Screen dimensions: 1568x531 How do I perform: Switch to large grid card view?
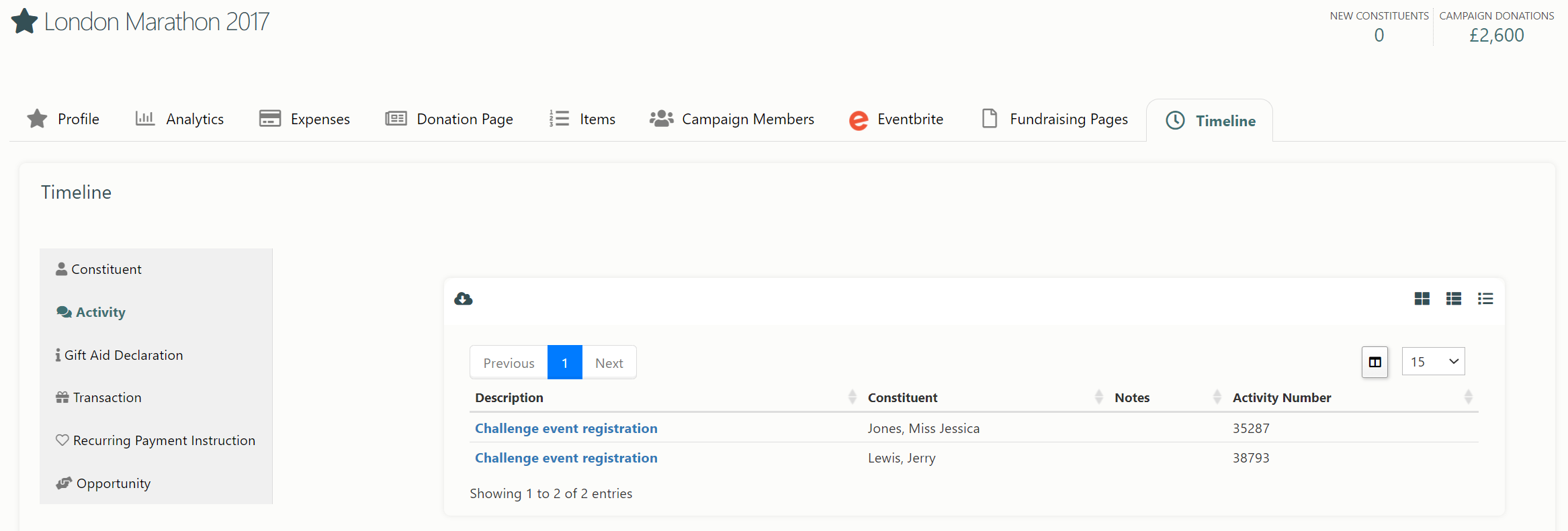pos(1422,299)
